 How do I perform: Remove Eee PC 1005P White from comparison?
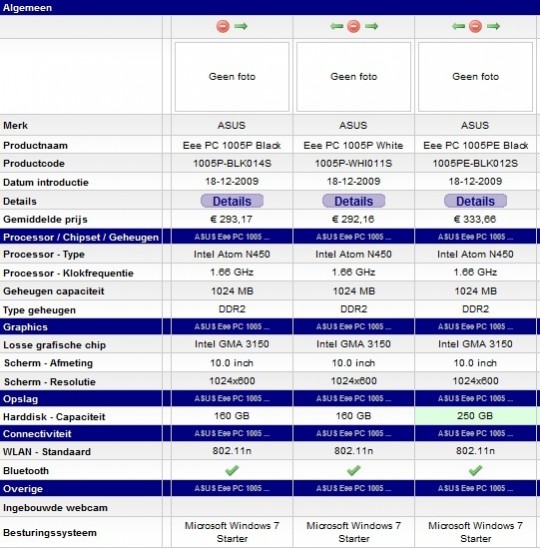click(x=354, y=26)
